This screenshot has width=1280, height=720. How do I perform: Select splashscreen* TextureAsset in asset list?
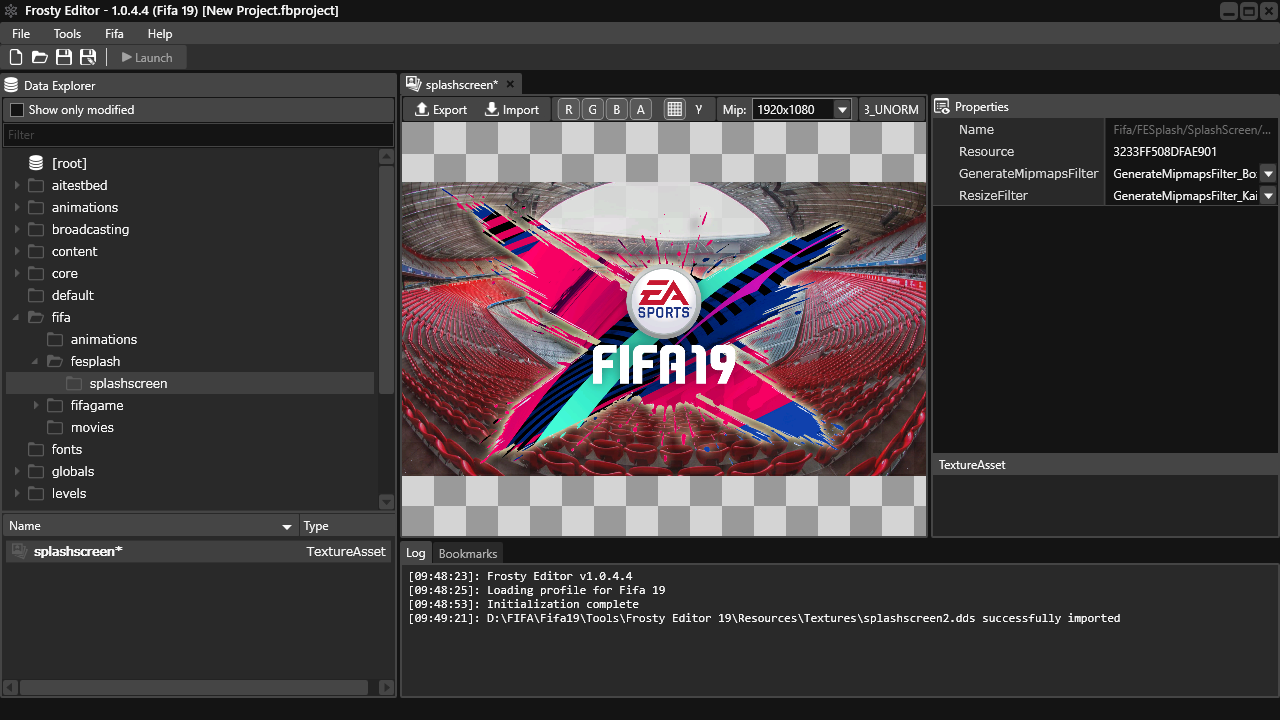198,551
